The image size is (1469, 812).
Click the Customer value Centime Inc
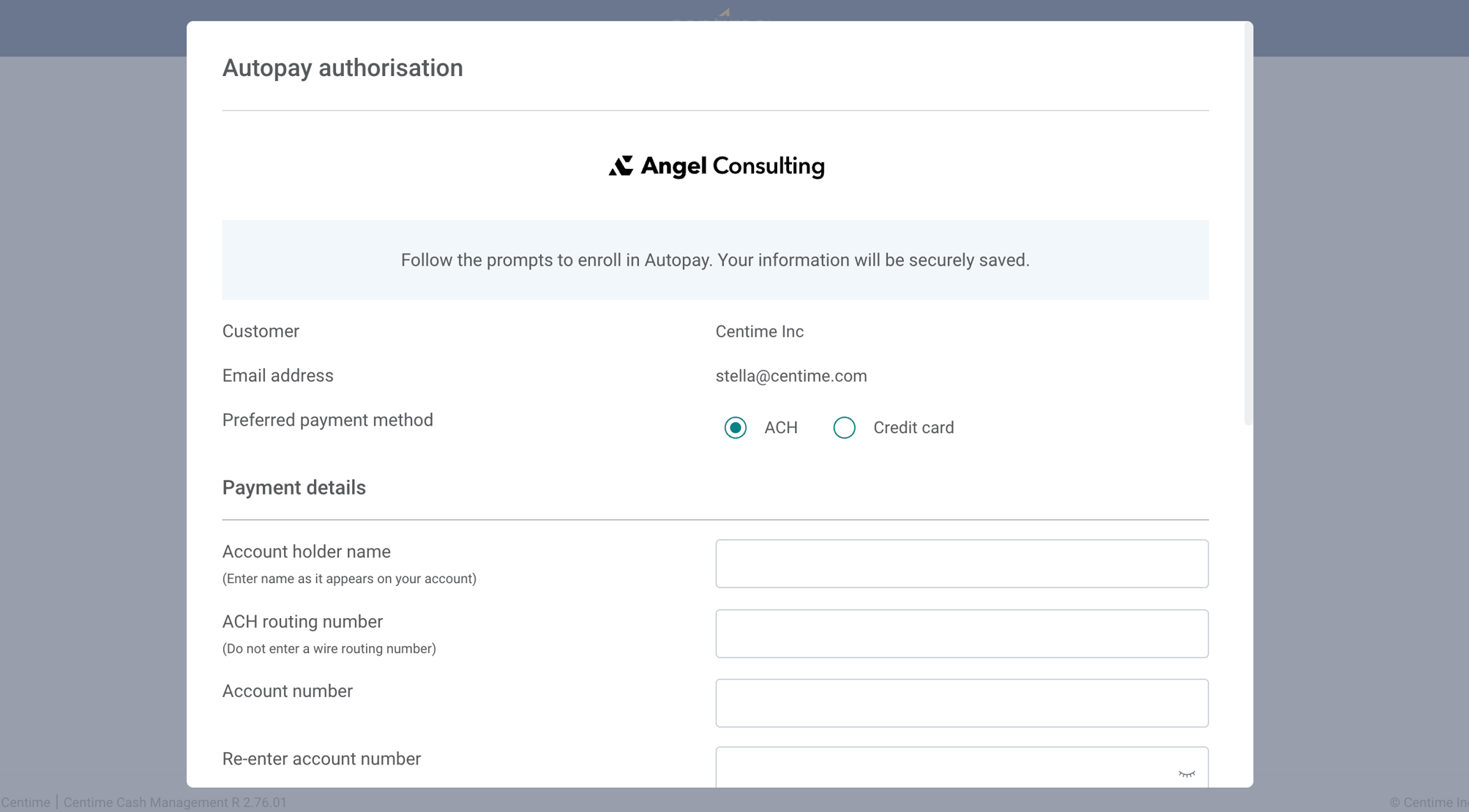[x=759, y=331]
